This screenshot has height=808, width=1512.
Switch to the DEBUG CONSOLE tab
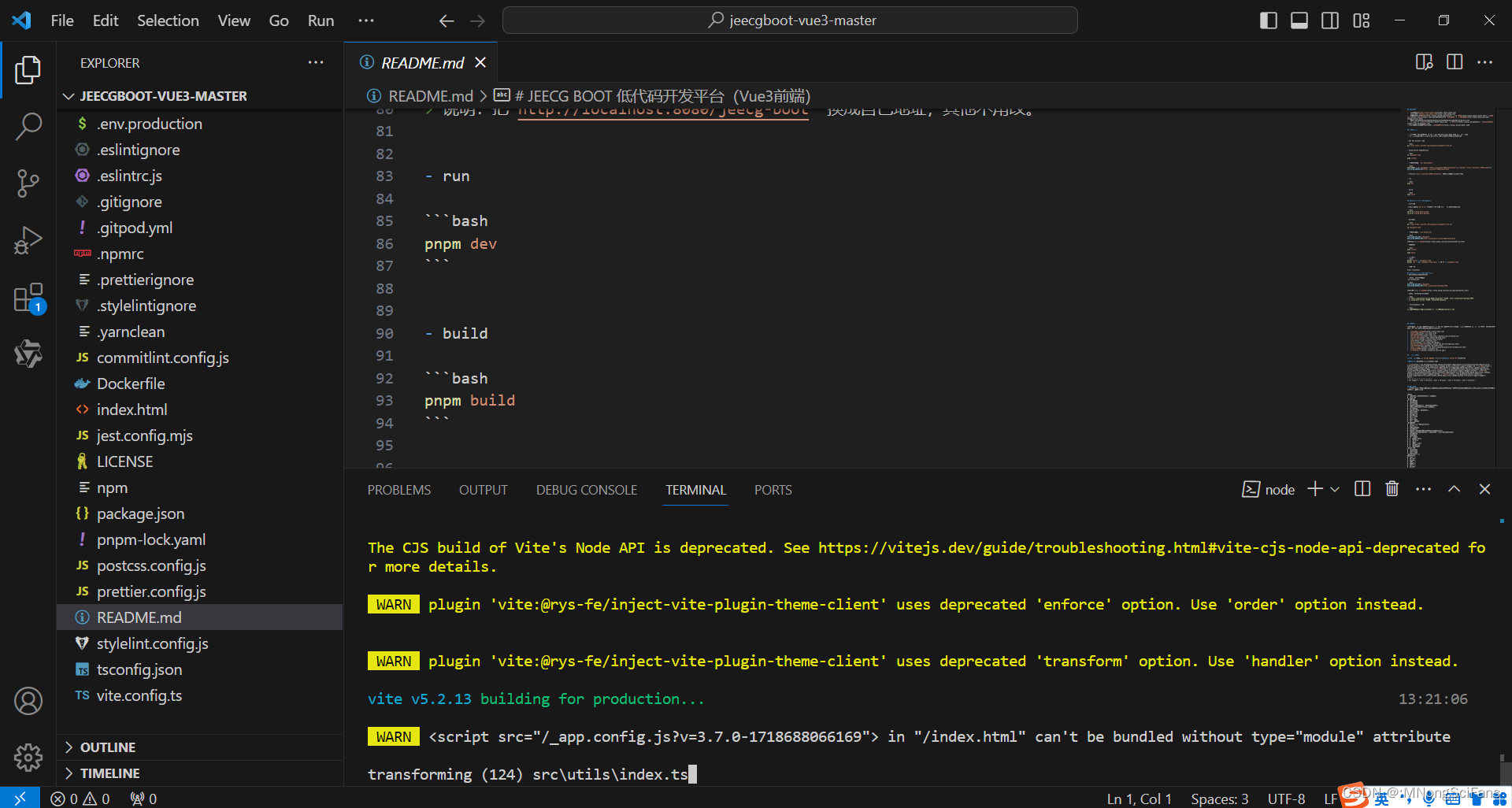(x=587, y=490)
